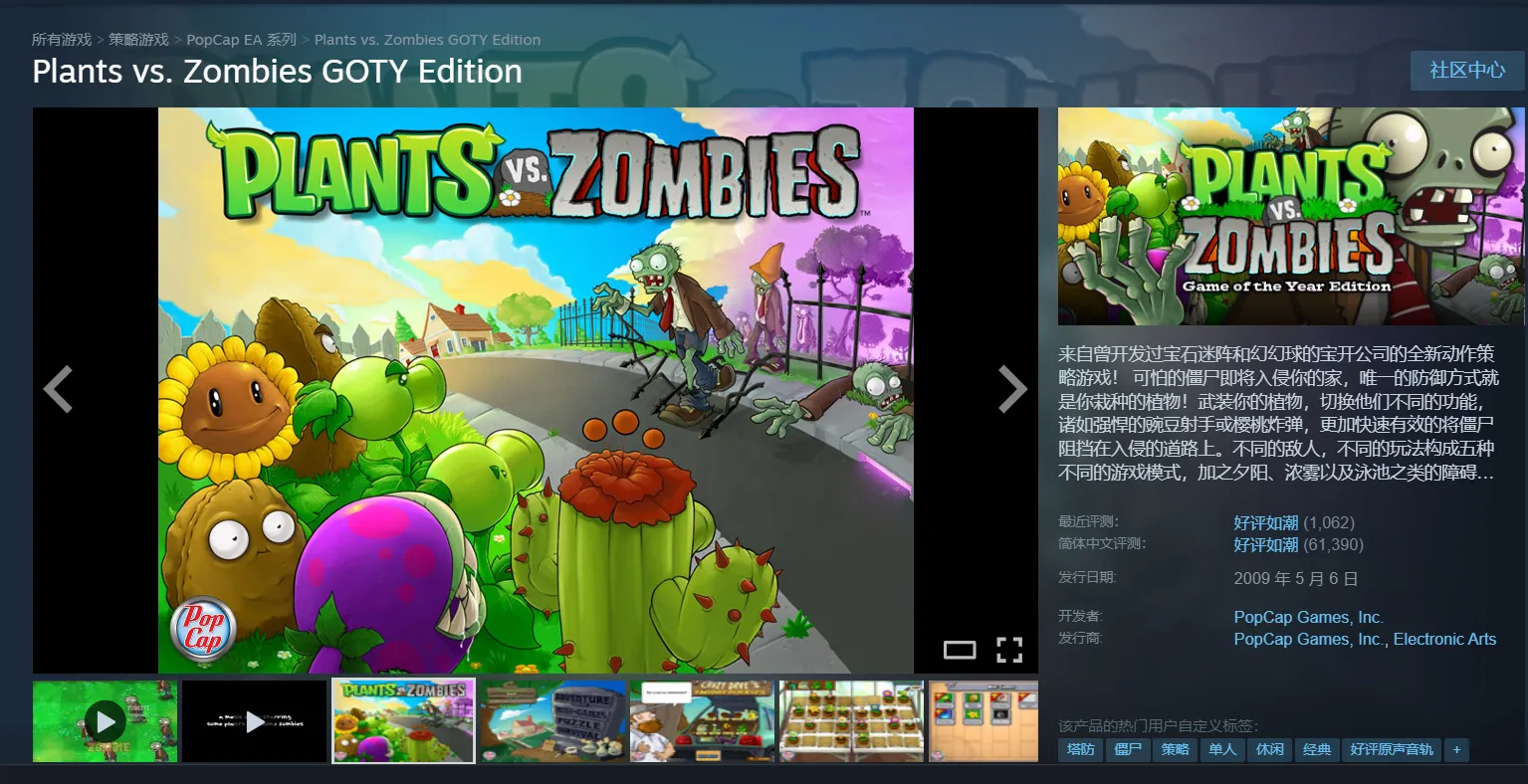Image resolution: width=1528 pixels, height=784 pixels.
Task: Play the first green trailer video thumbnail
Action: pyautogui.click(x=105, y=721)
